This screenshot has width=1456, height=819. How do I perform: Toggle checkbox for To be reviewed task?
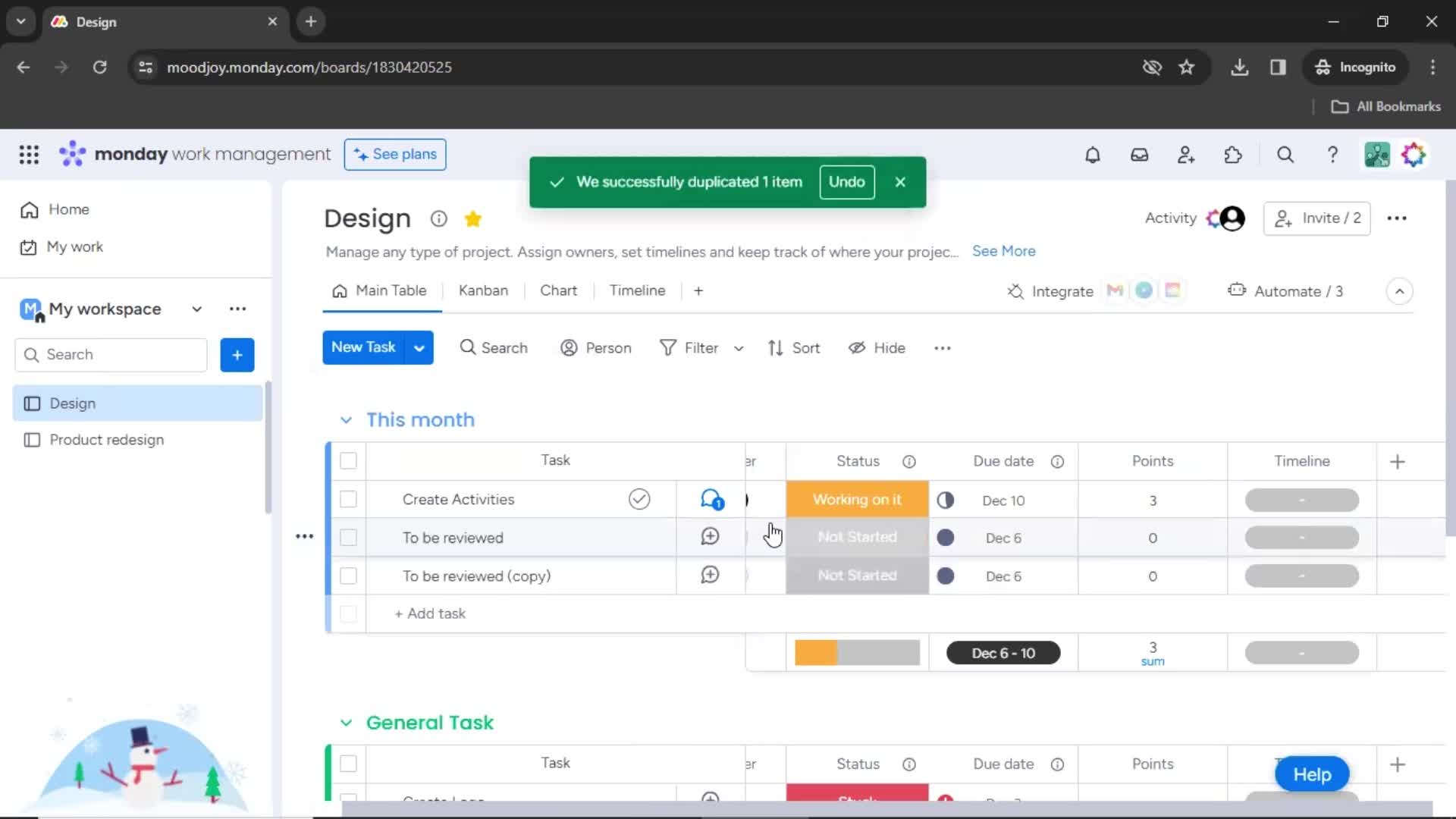pos(348,537)
